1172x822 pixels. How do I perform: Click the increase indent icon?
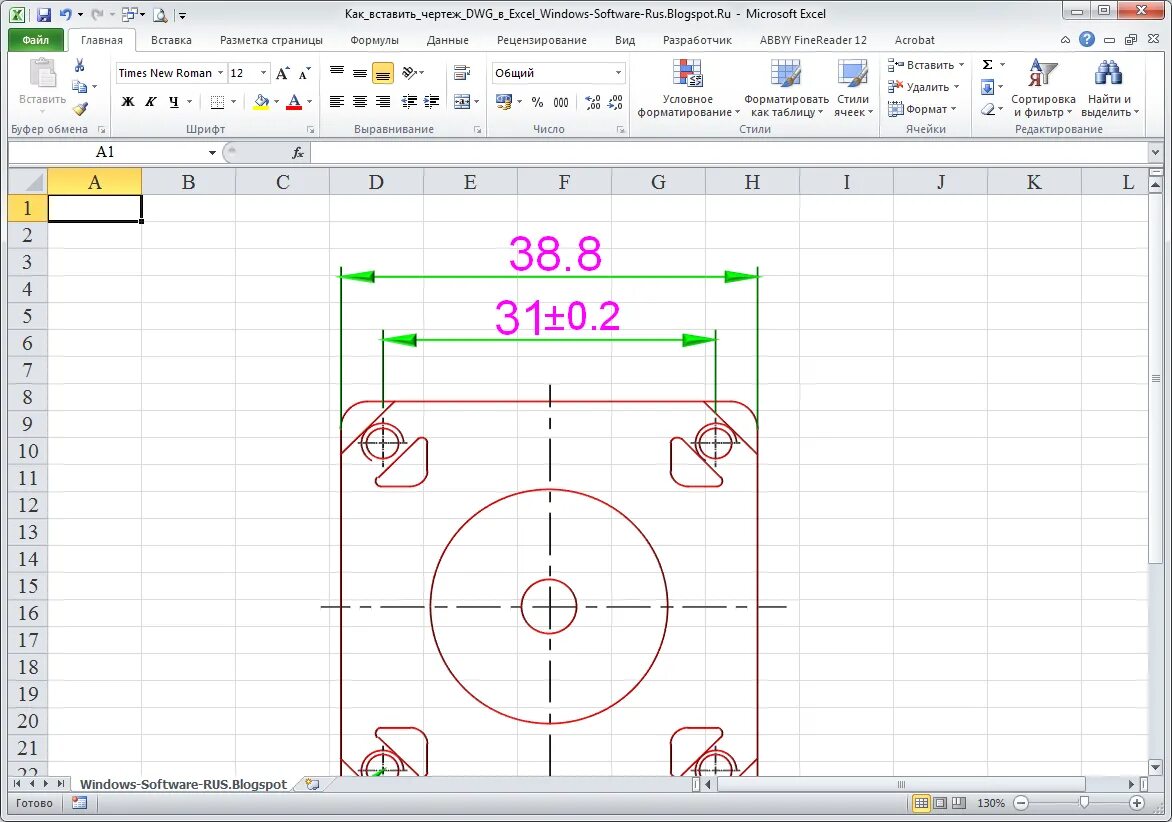432,102
